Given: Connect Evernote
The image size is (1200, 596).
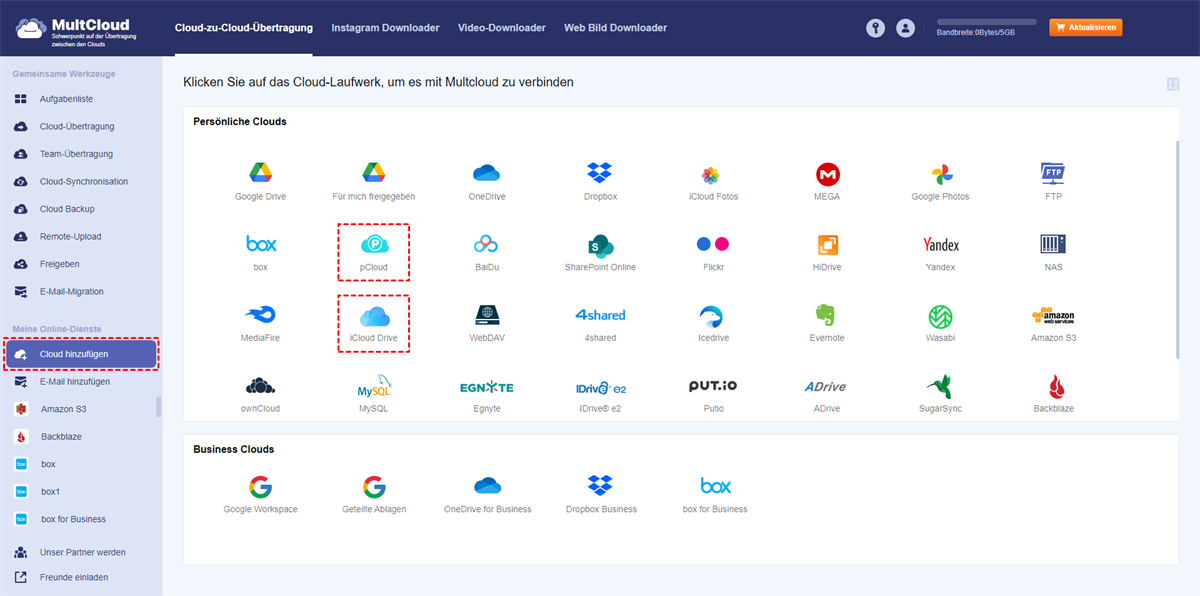Looking at the screenshot, I should pos(827,316).
